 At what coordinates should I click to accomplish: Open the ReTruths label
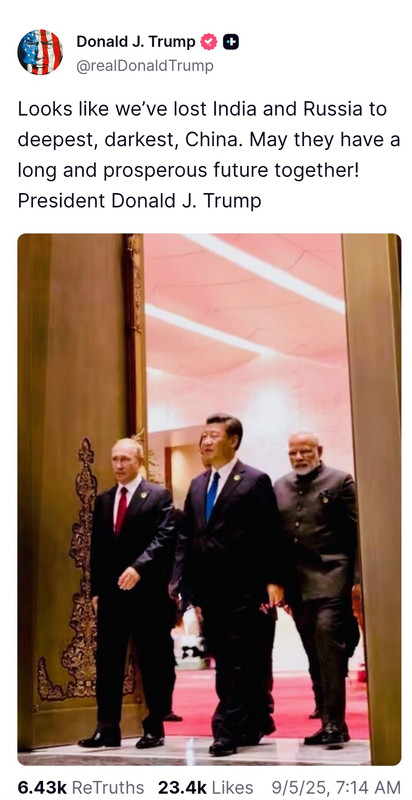108,787
